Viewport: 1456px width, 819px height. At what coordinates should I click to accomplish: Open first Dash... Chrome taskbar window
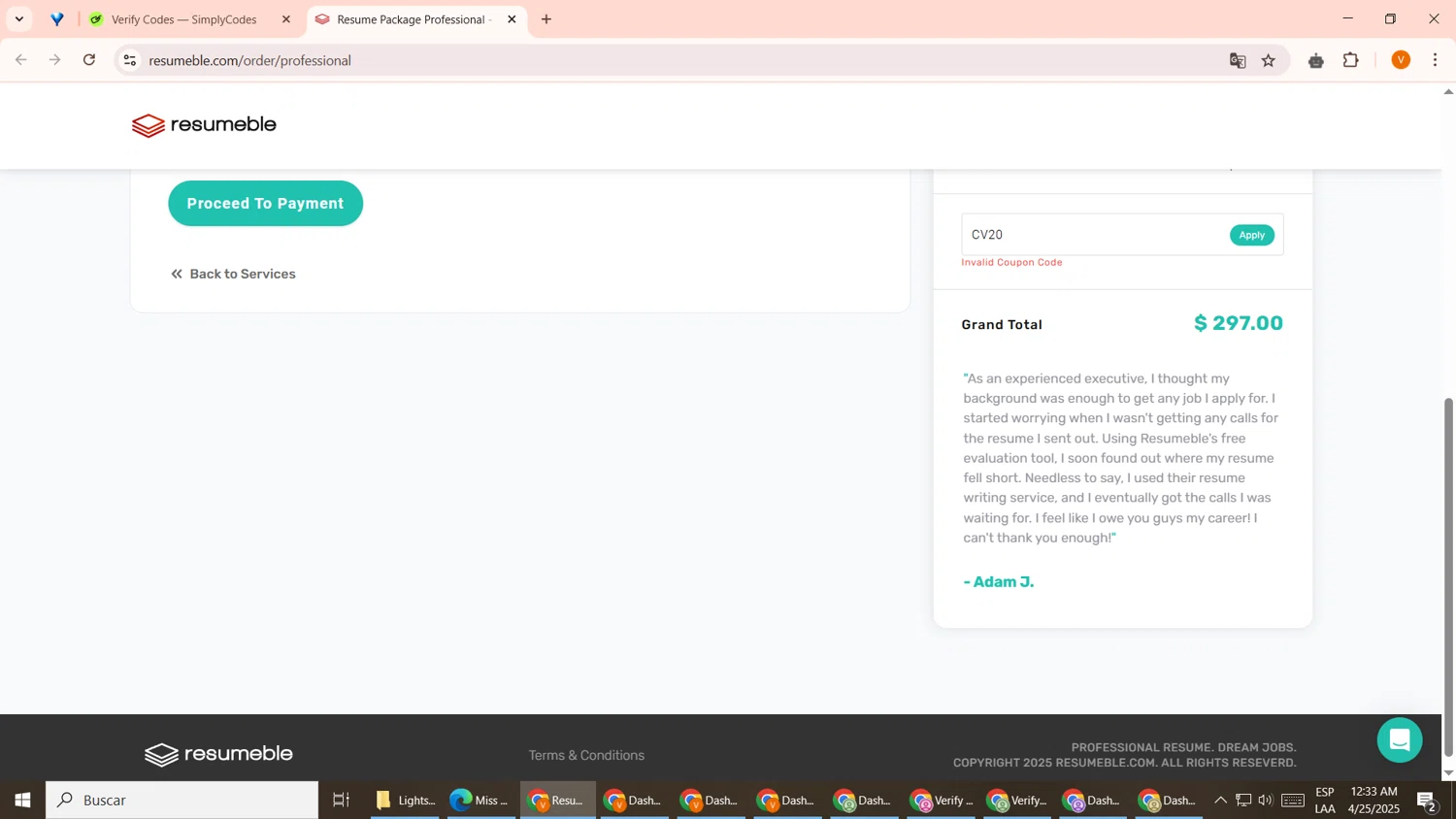(635, 801)
